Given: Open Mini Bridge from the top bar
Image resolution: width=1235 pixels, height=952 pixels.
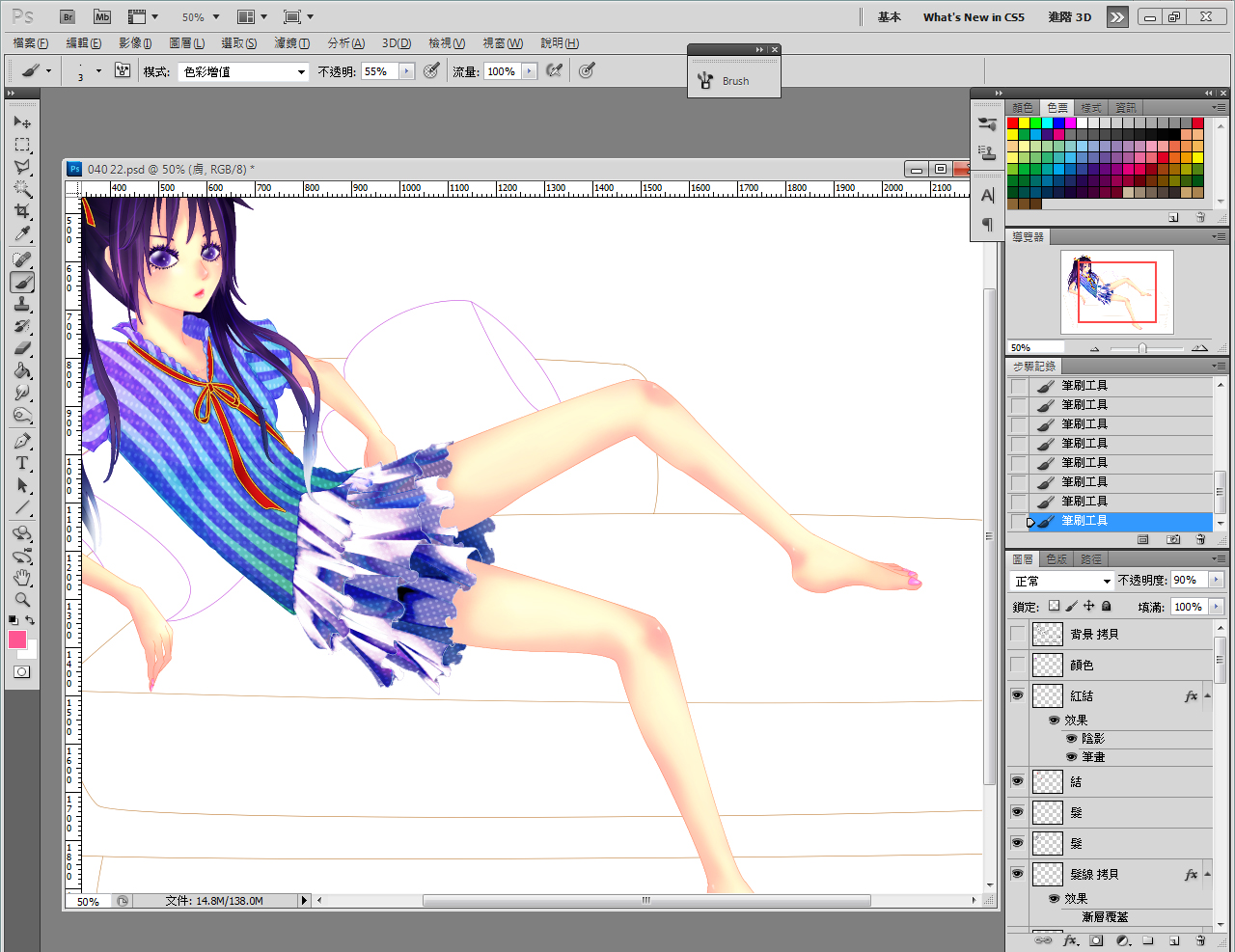Looking at the screenshot, I should (x=102, y=17).
